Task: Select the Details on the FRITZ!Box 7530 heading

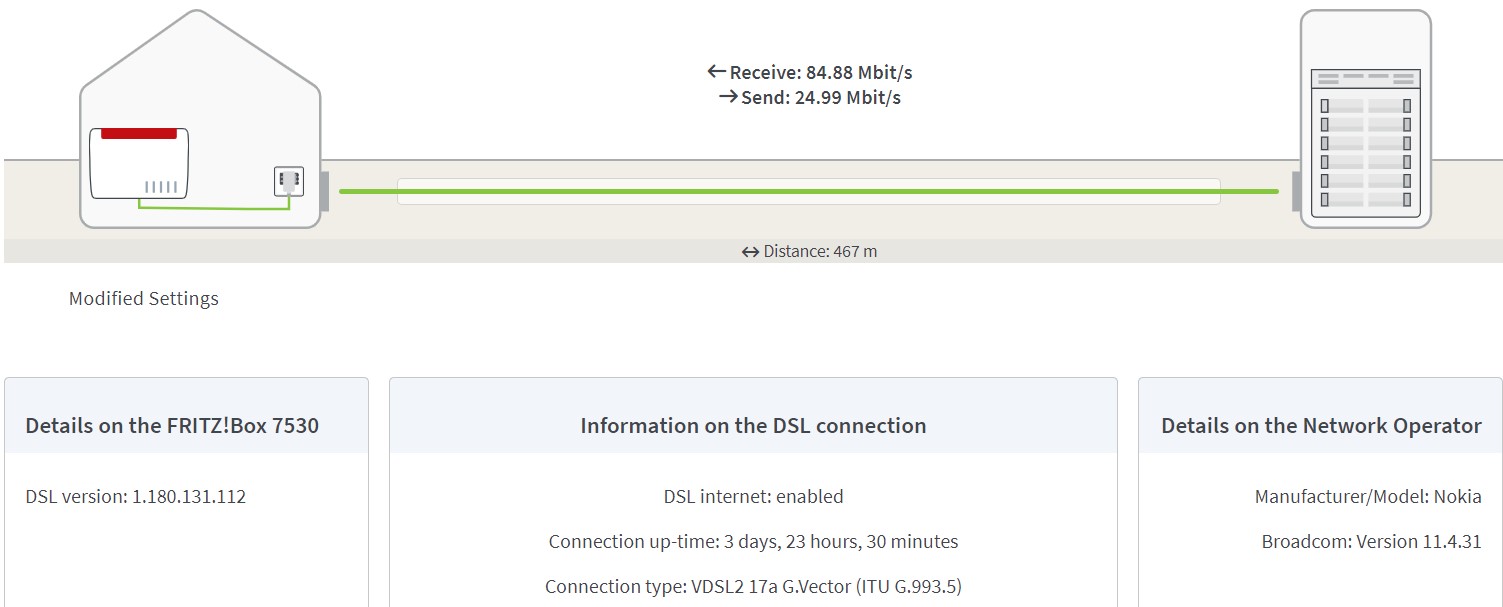Action: click(172, 426)
